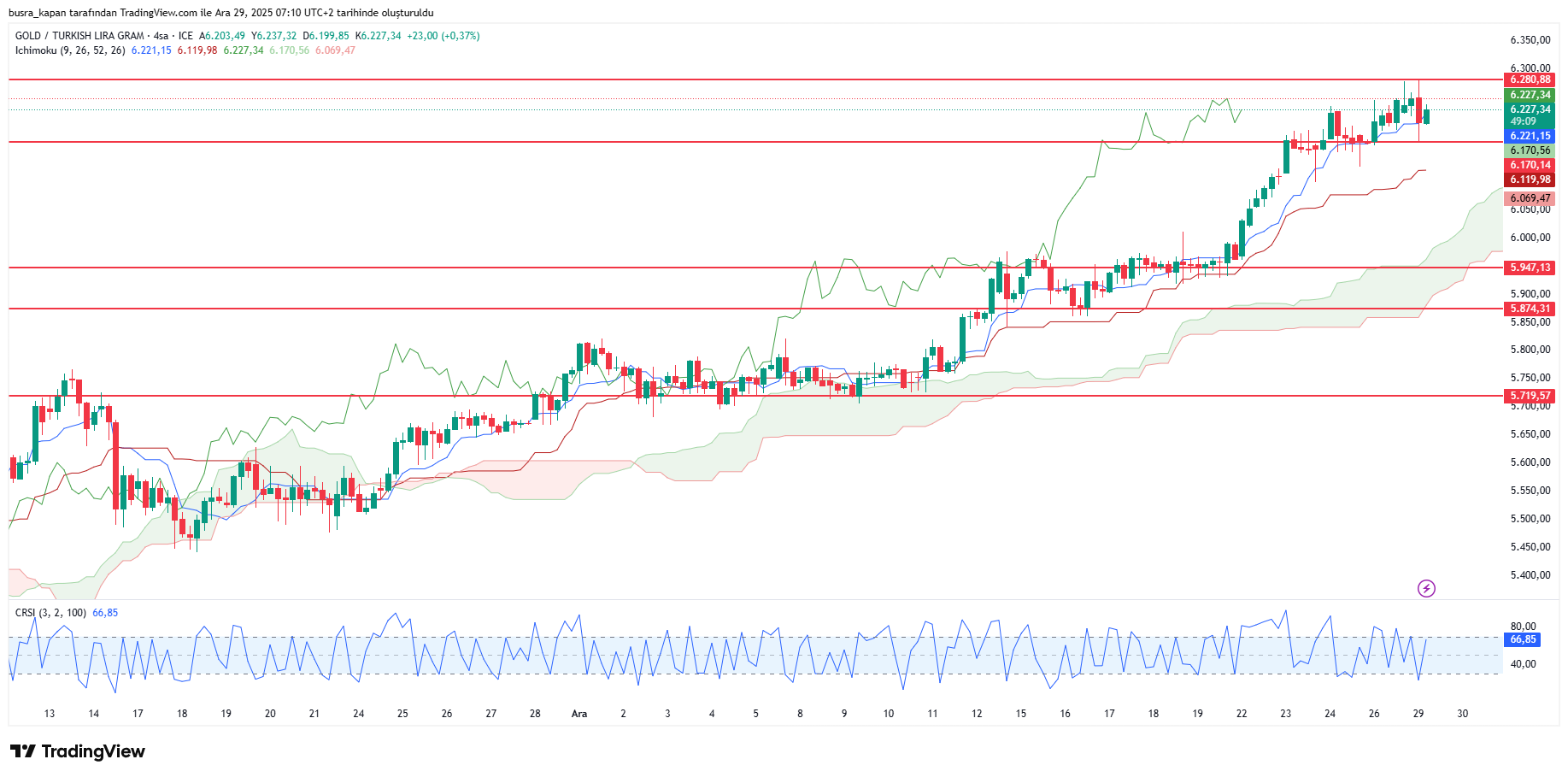Click the red 5.874,31 price axis label
This screenshot has height=777, width=1568.
(x=1529, y=309)
